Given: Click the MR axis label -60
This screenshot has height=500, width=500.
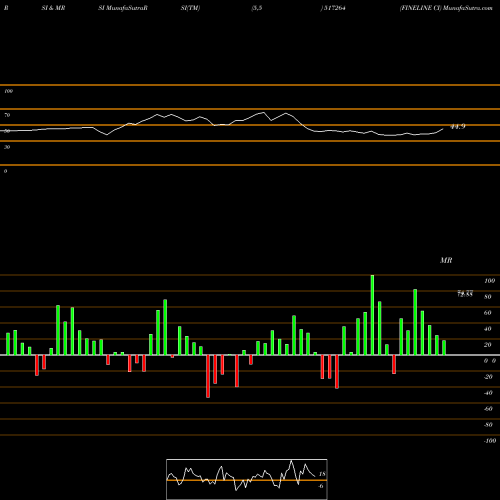Looking at the screenshot, I should [488, 409].
